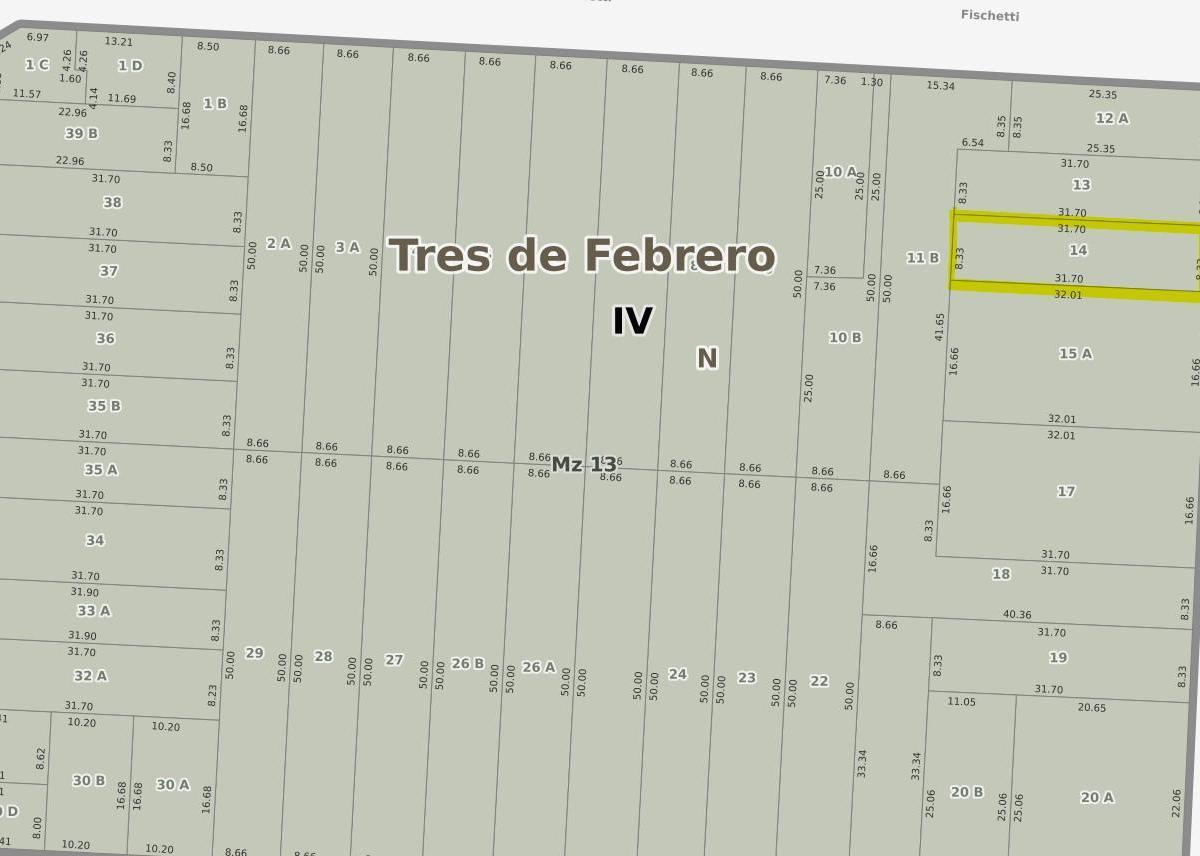The width and height of the screenshot is (1200, 856).
Task: Click the 13.21 dimension value
Action: coord(118,42)
